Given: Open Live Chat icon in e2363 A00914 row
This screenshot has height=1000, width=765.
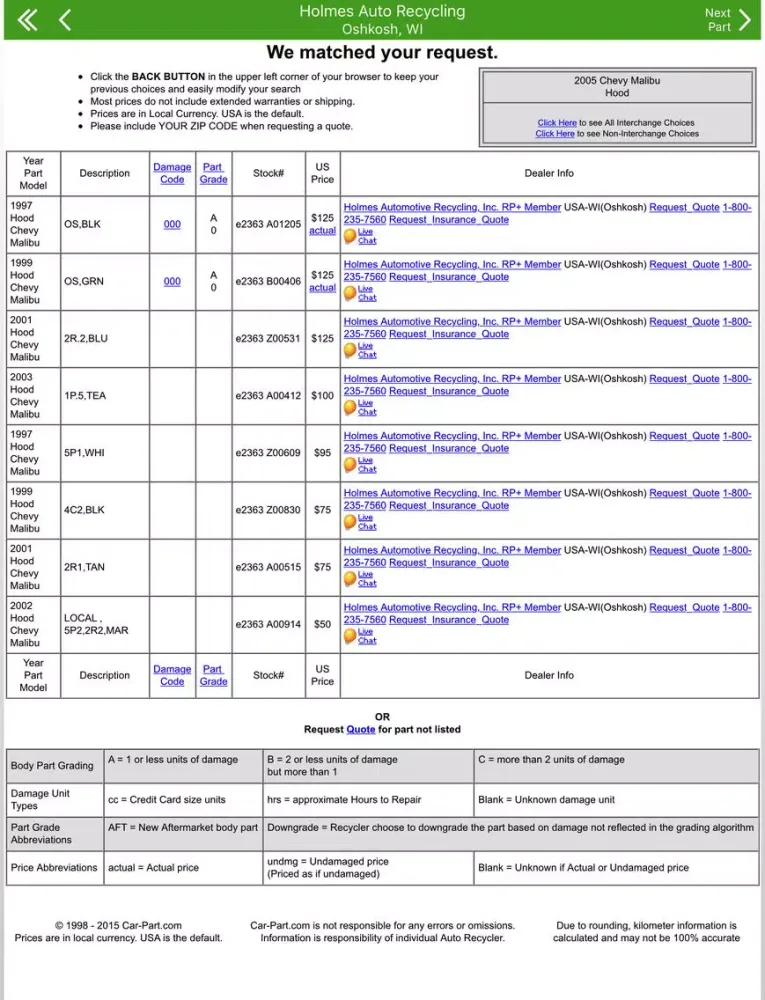Looking at the screenshot, I should [350, 636].
